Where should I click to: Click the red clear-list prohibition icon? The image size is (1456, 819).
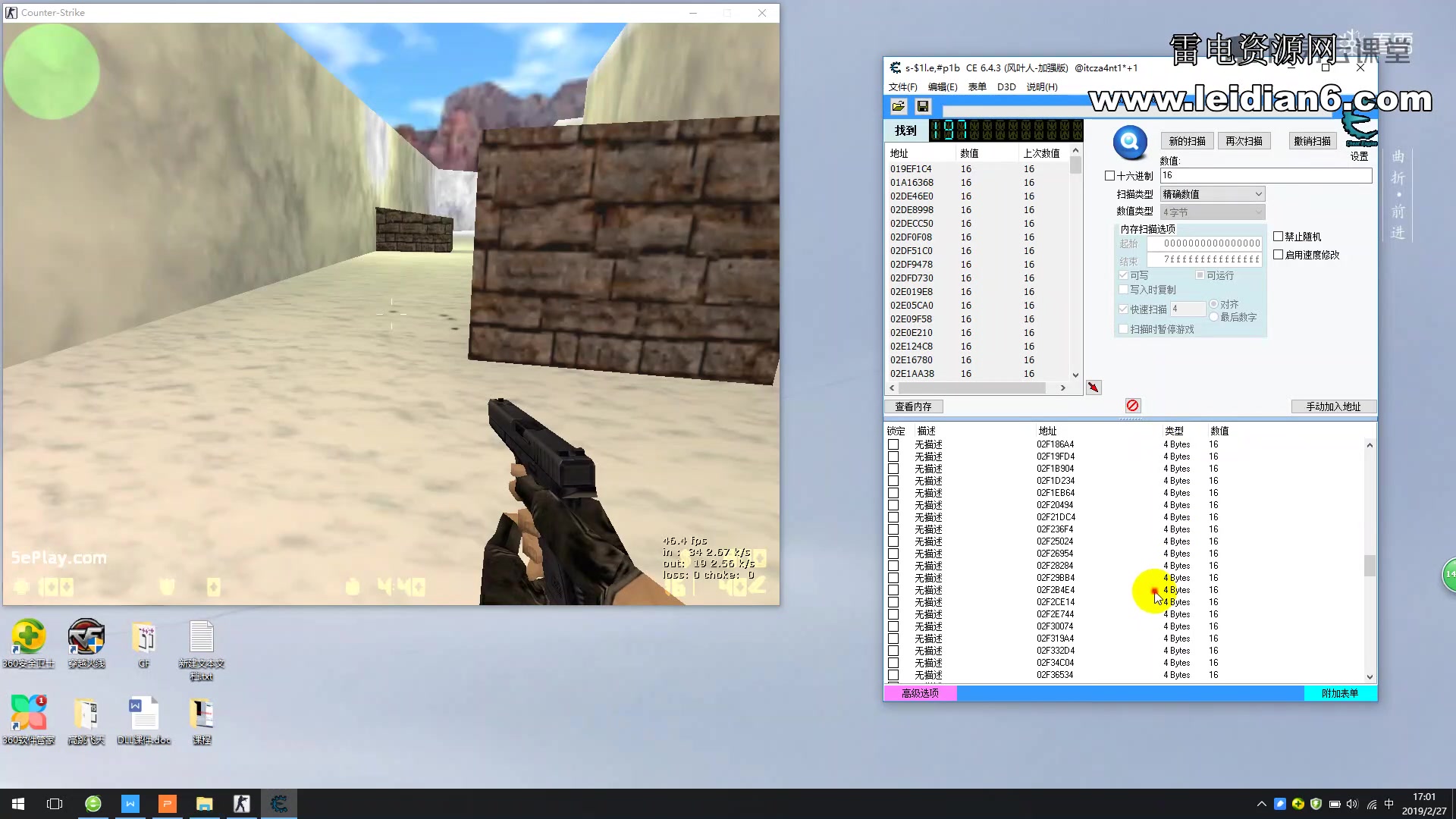coord(1132,406)
